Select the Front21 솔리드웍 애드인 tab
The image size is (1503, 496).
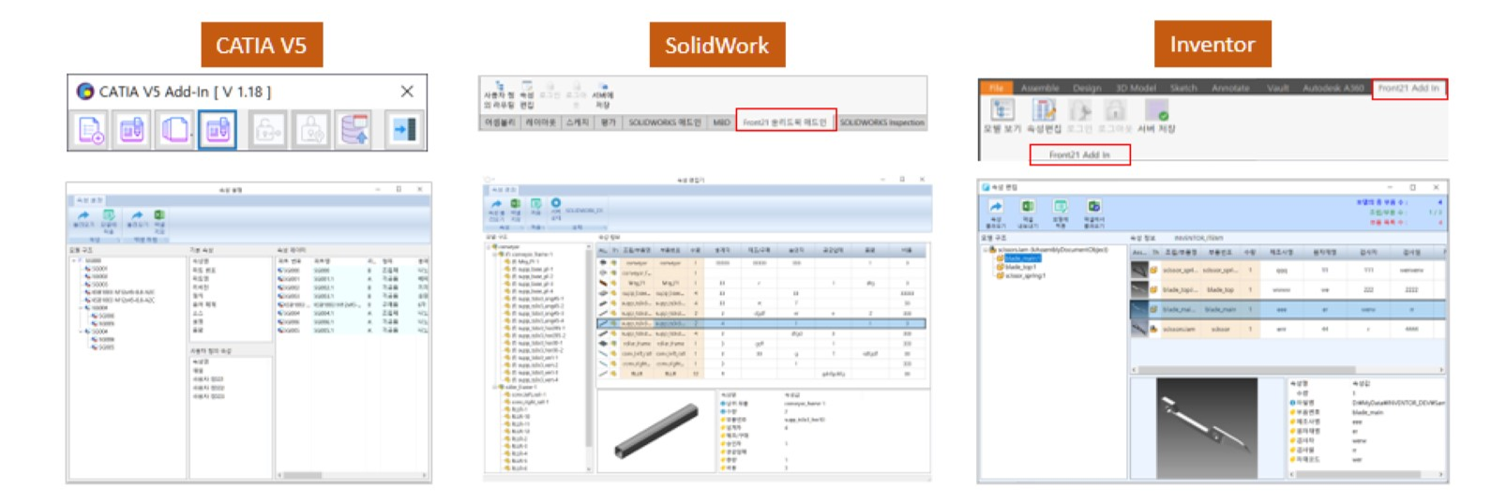[x=786, y=122]
